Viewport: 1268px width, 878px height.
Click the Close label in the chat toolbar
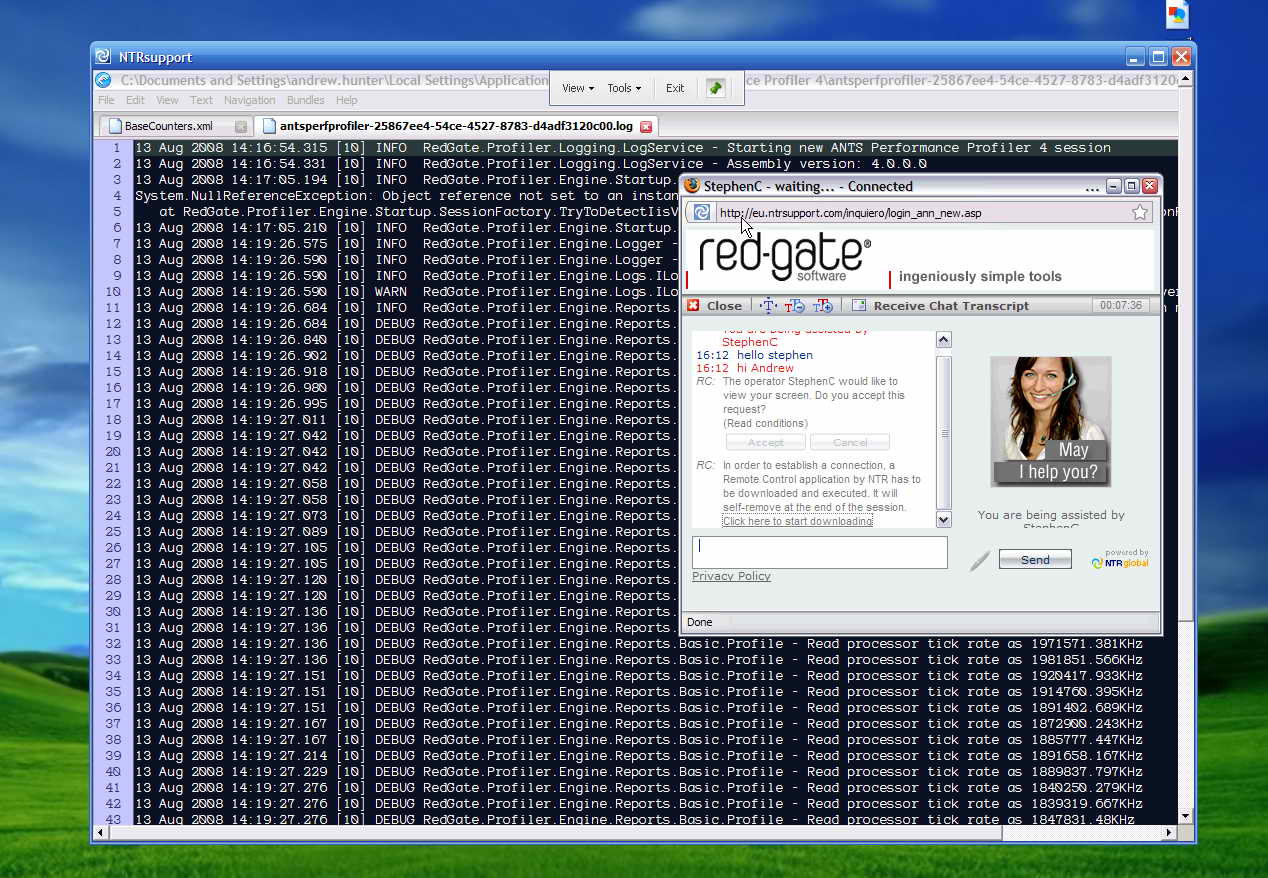724,306
